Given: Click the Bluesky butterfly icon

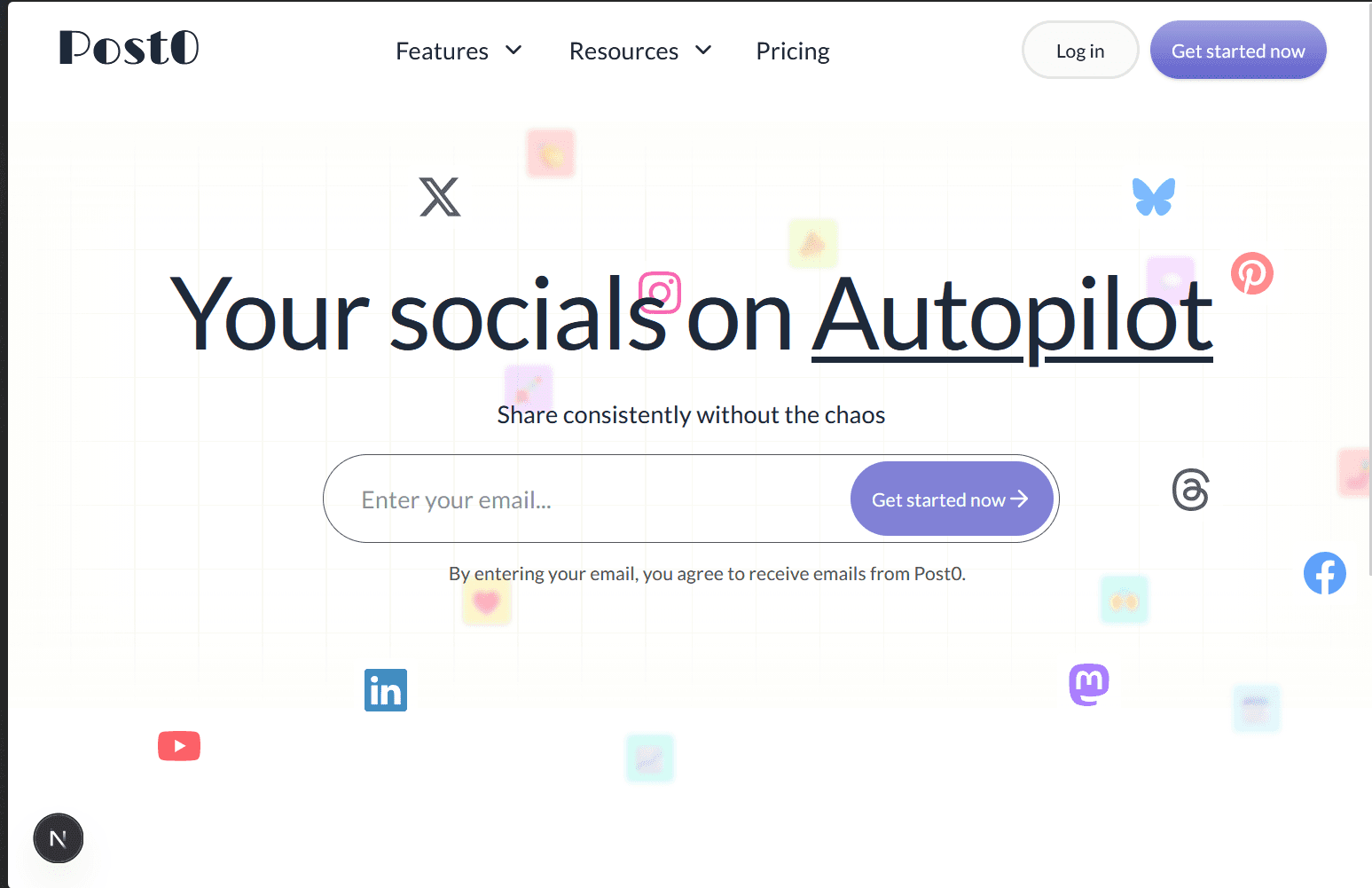Looking at the screenshot, I should [x=1153, y=197].
